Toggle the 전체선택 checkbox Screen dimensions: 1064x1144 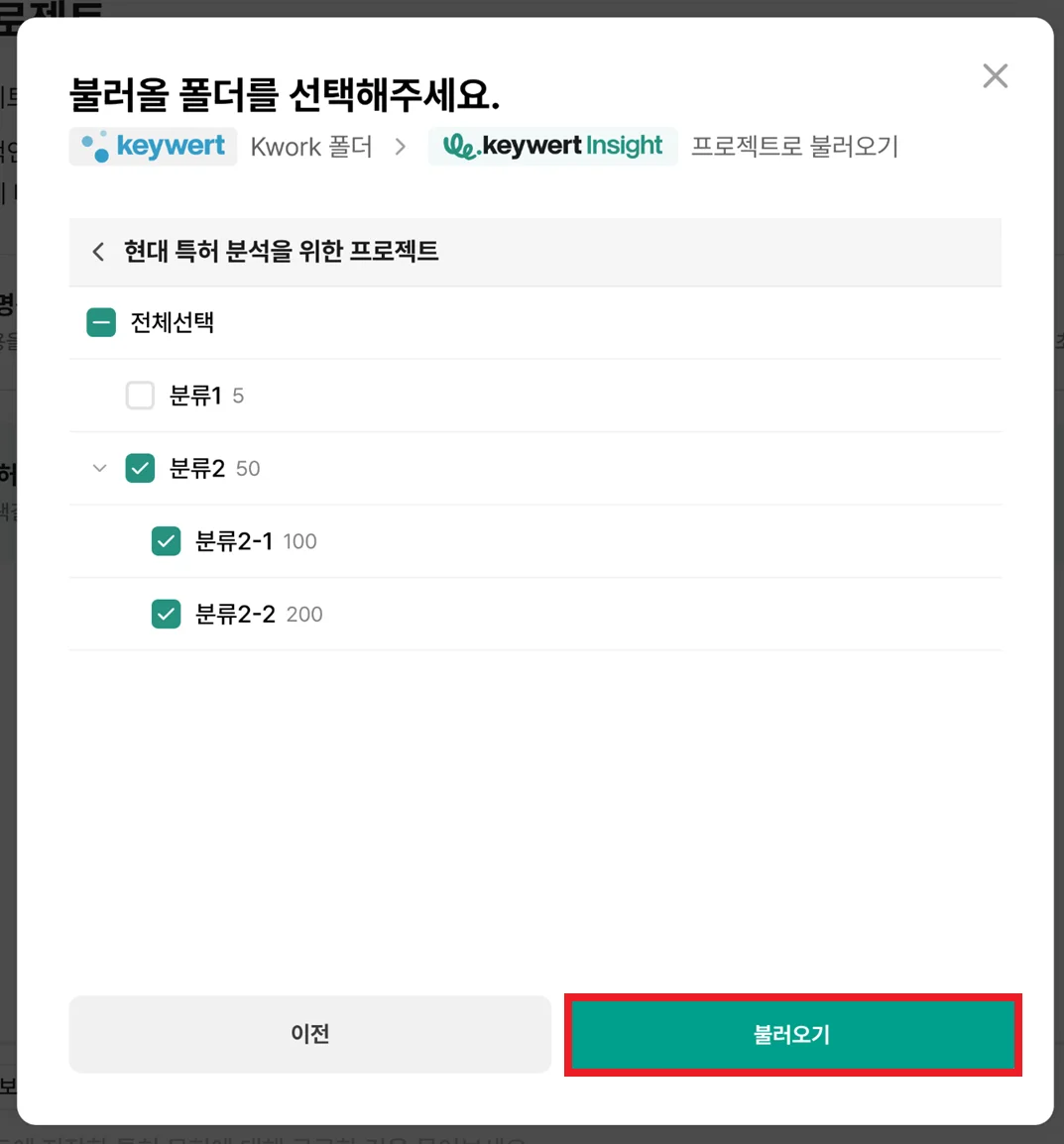101,322
